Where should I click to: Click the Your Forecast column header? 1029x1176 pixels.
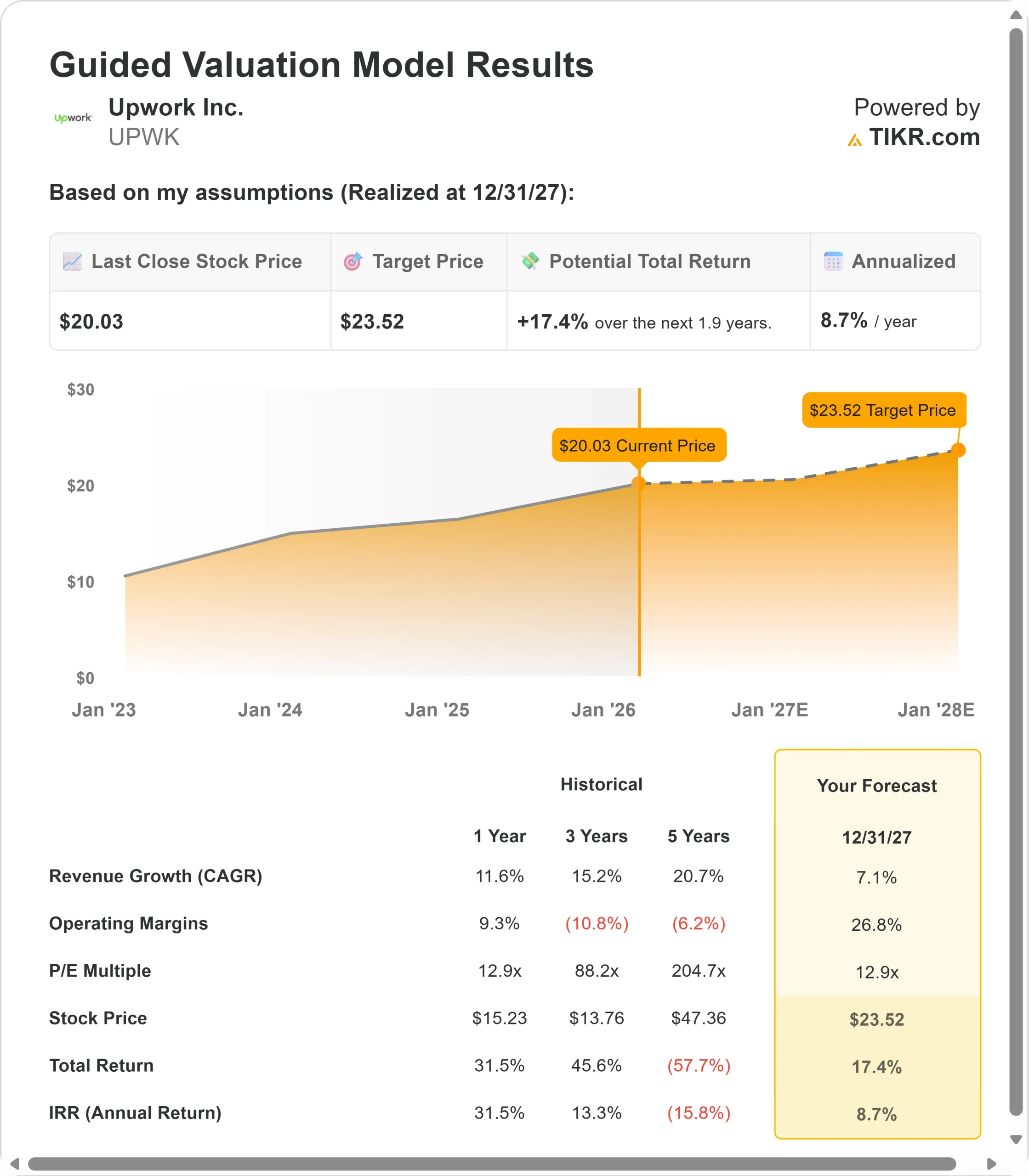point(877,785)
